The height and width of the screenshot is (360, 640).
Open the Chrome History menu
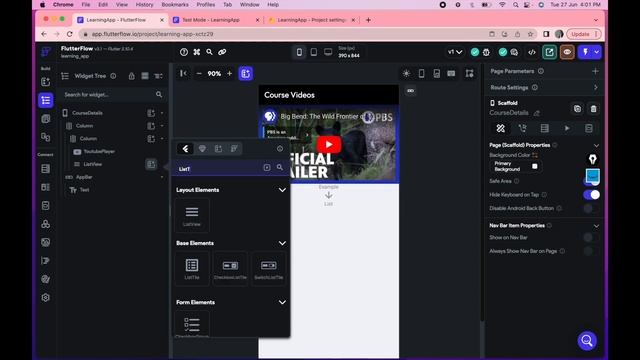point(144,4)
